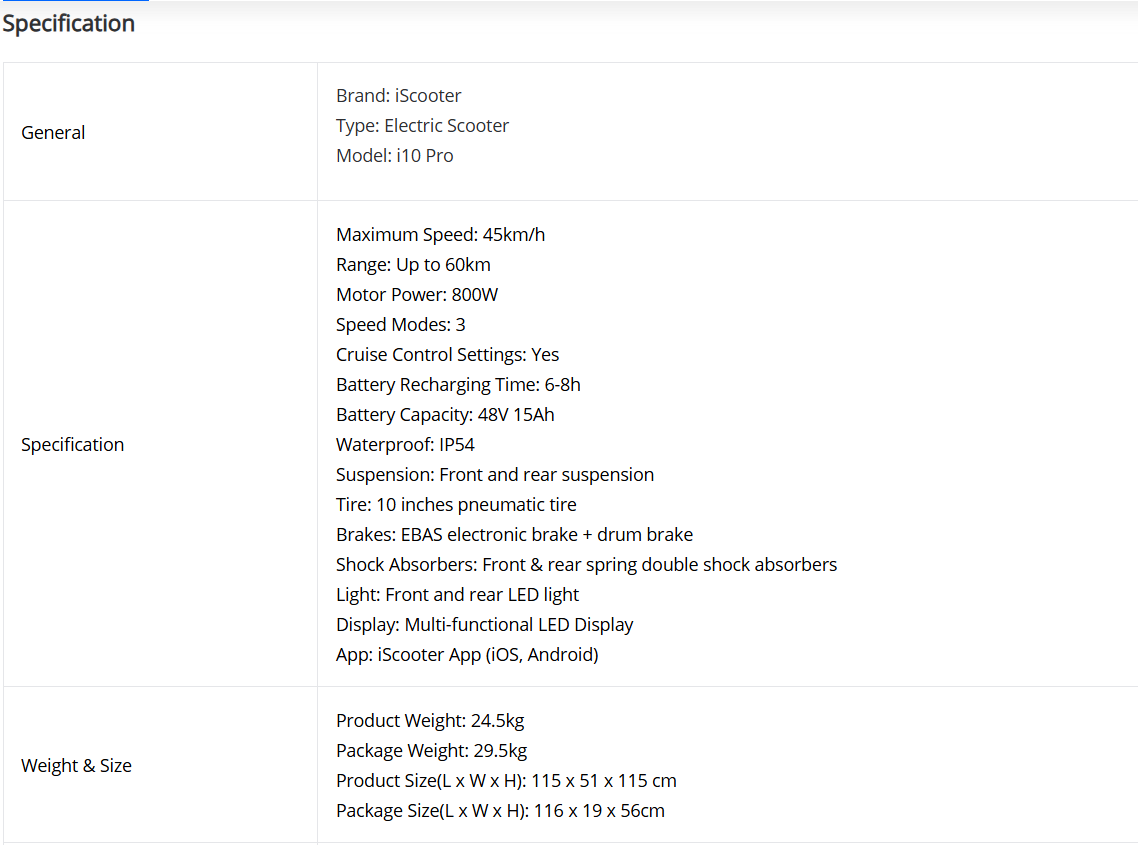
Task: Click 'Display: Multi-functional LED Display' line
Action: click(x=485, y=624)
